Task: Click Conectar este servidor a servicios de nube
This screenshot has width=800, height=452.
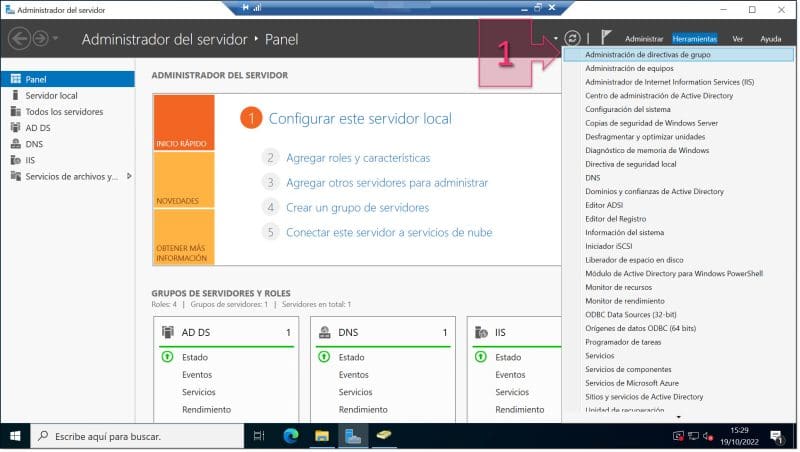Action: (389, 233)
